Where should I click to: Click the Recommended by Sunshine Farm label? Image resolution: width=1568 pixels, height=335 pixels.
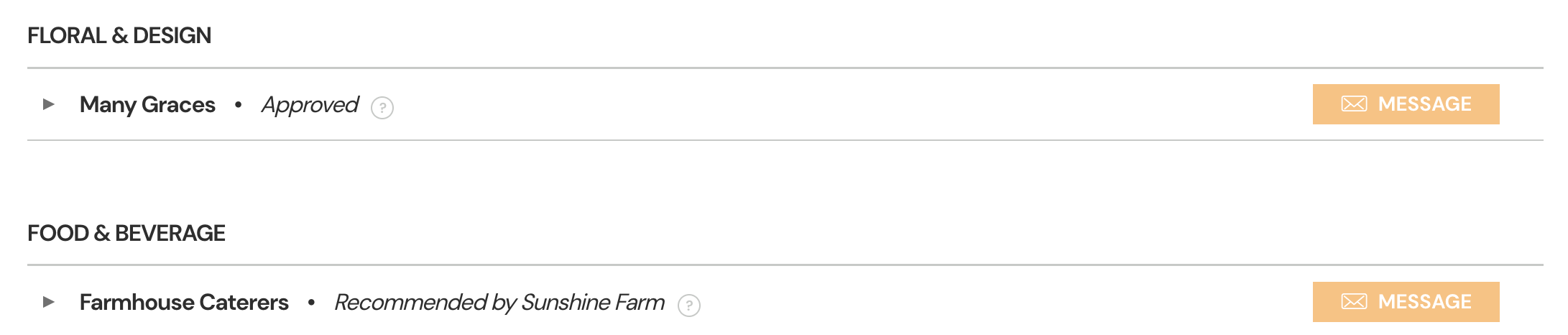[x=499, y=303]
